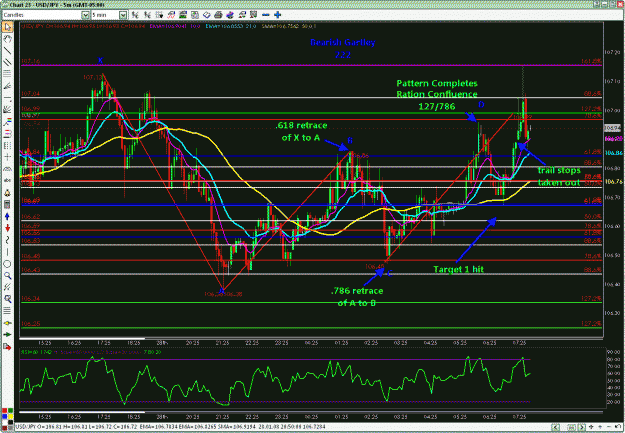Click the Bearish Gartley title text
Image resolution: width=625 pixels, height=433 pixels.
pos(343,42)
